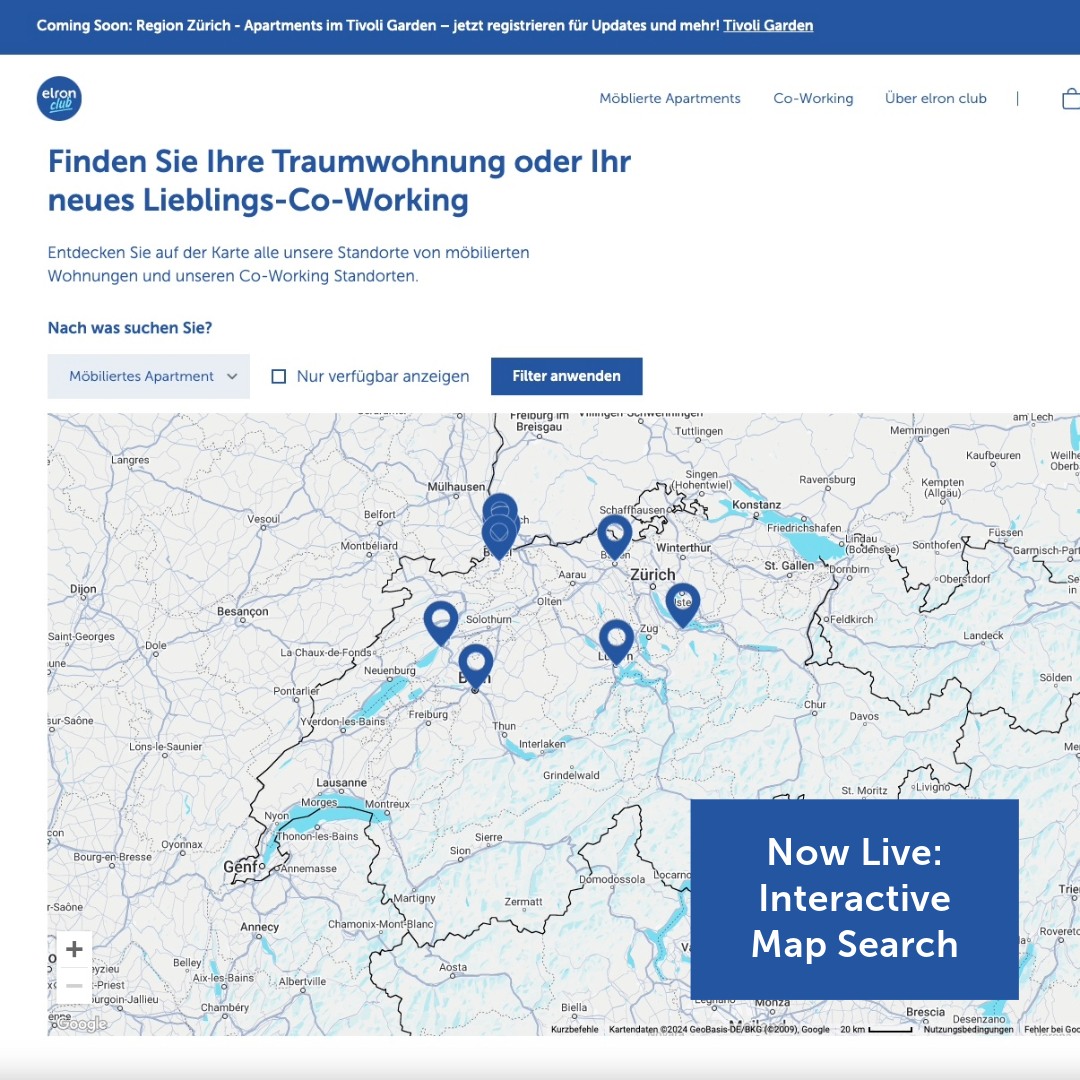
Task: Open Über elron club menu
Action: [x=935, y=98]
